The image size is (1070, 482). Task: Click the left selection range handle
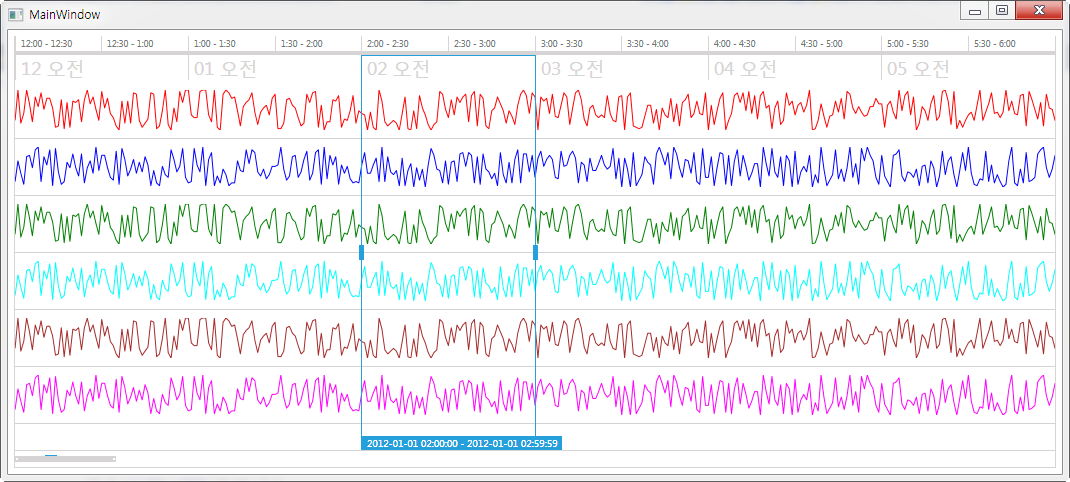pos(361,253)
